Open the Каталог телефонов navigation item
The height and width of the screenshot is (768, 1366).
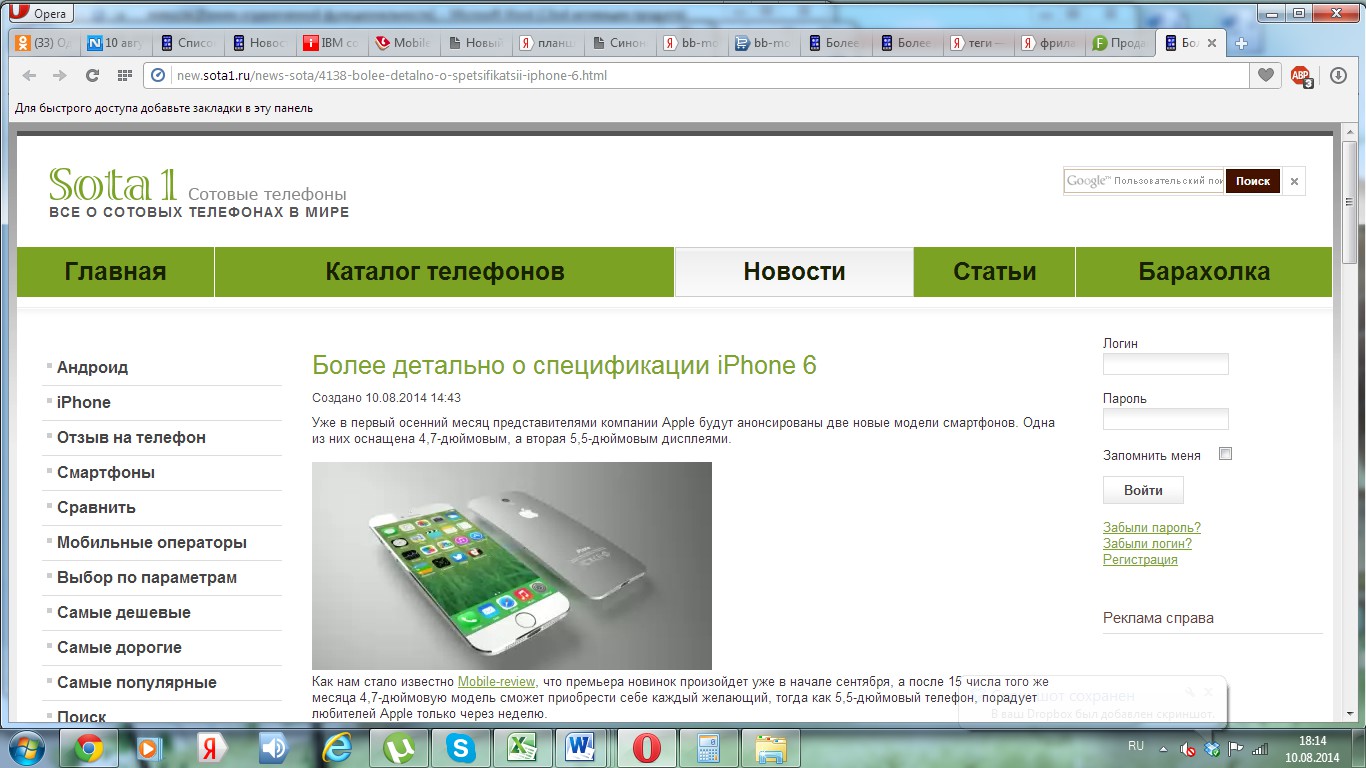point(445,272)
